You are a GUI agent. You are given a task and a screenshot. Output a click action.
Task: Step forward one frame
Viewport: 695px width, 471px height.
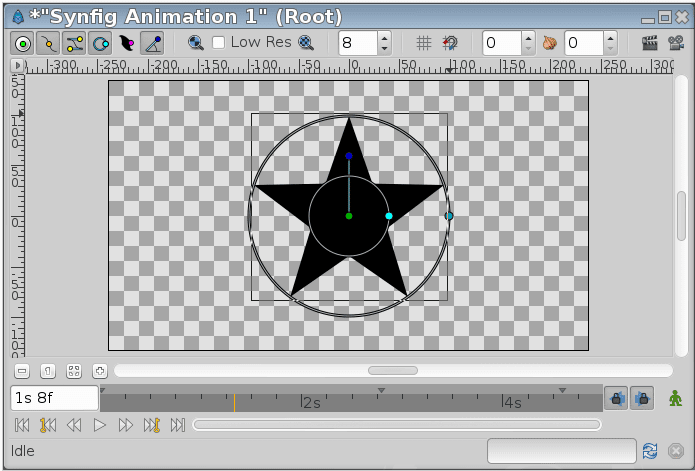click(126, 425)
